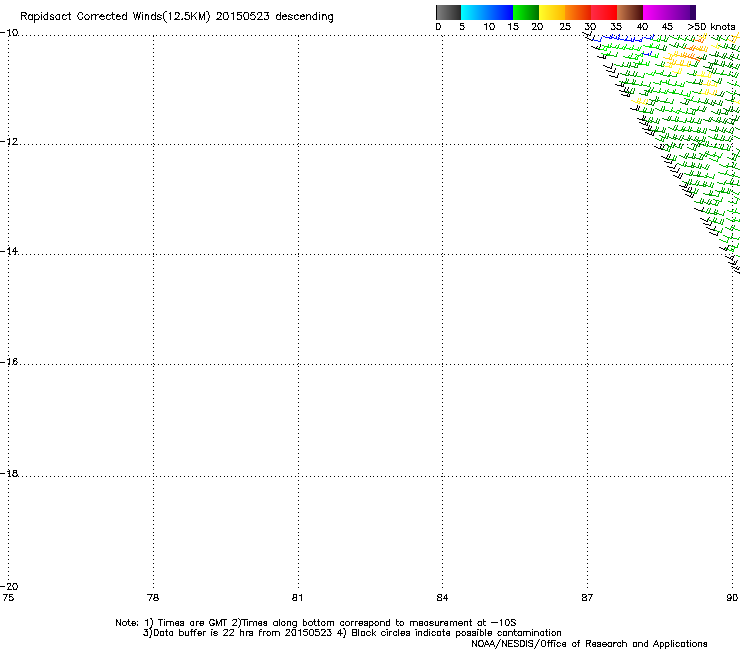740x650 pixels.
Task: Click the blue 10-15 knots legend segment
Action: pos(500,12)
